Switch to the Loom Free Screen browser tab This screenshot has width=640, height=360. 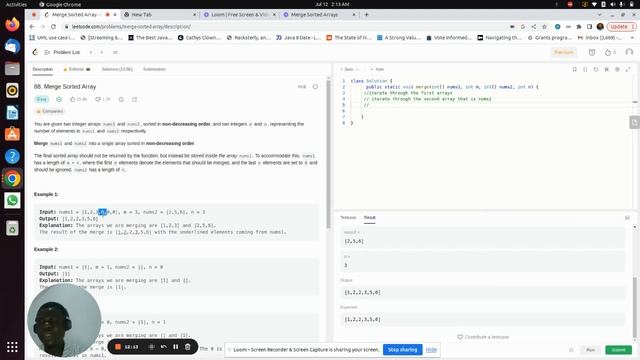(239, 14)
